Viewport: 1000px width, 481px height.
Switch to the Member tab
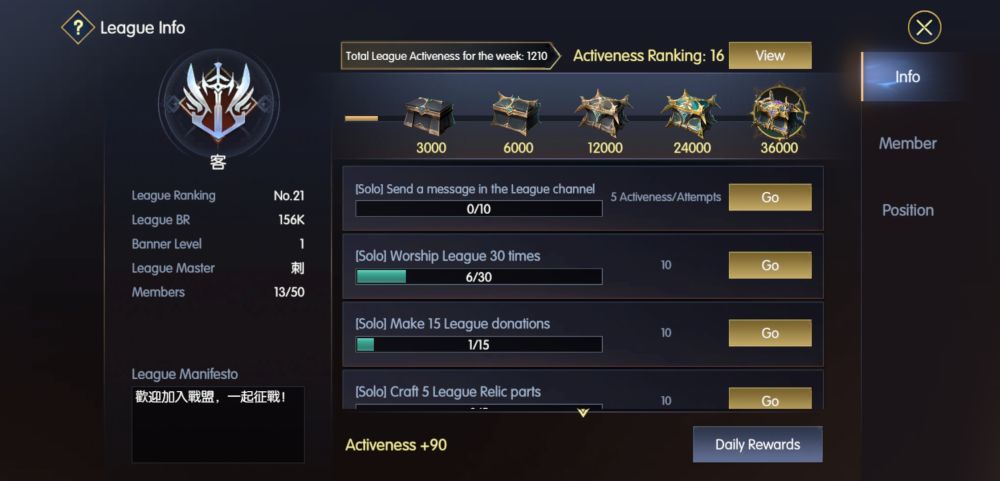[907, 143]
